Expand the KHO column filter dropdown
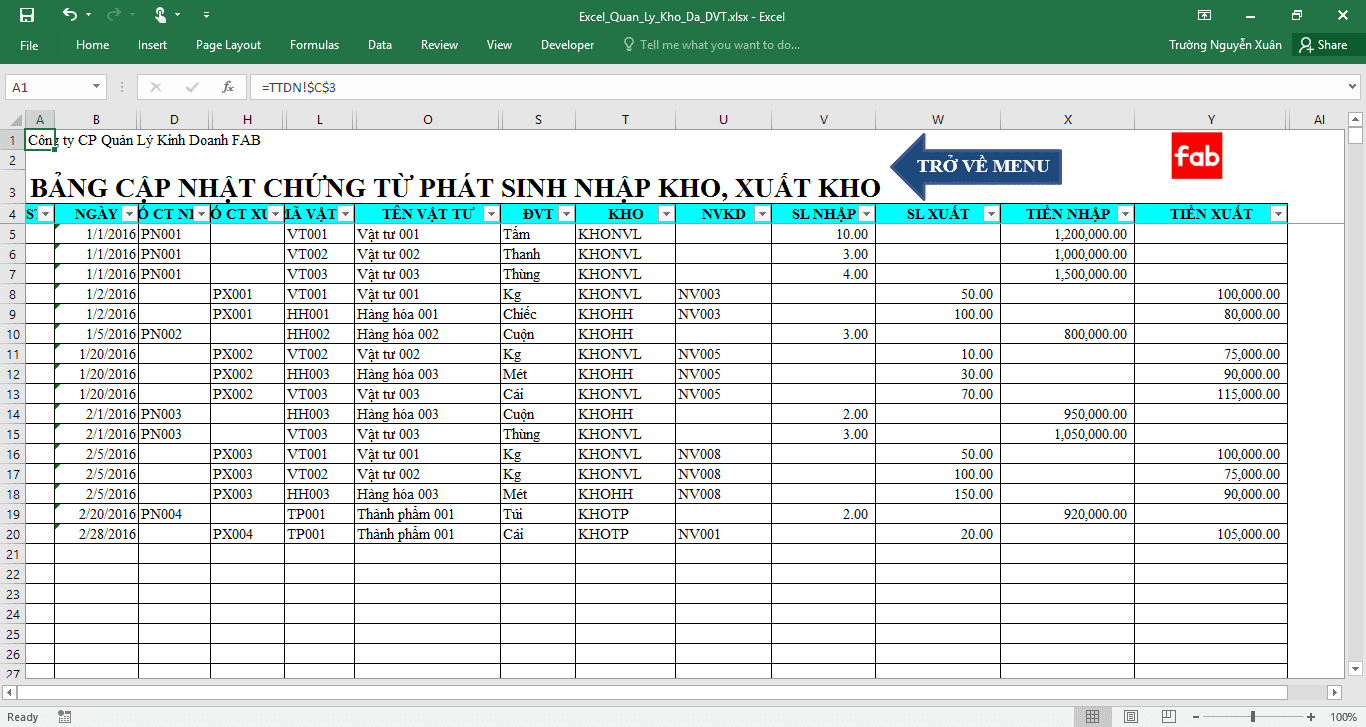 [x=665, y=214]
